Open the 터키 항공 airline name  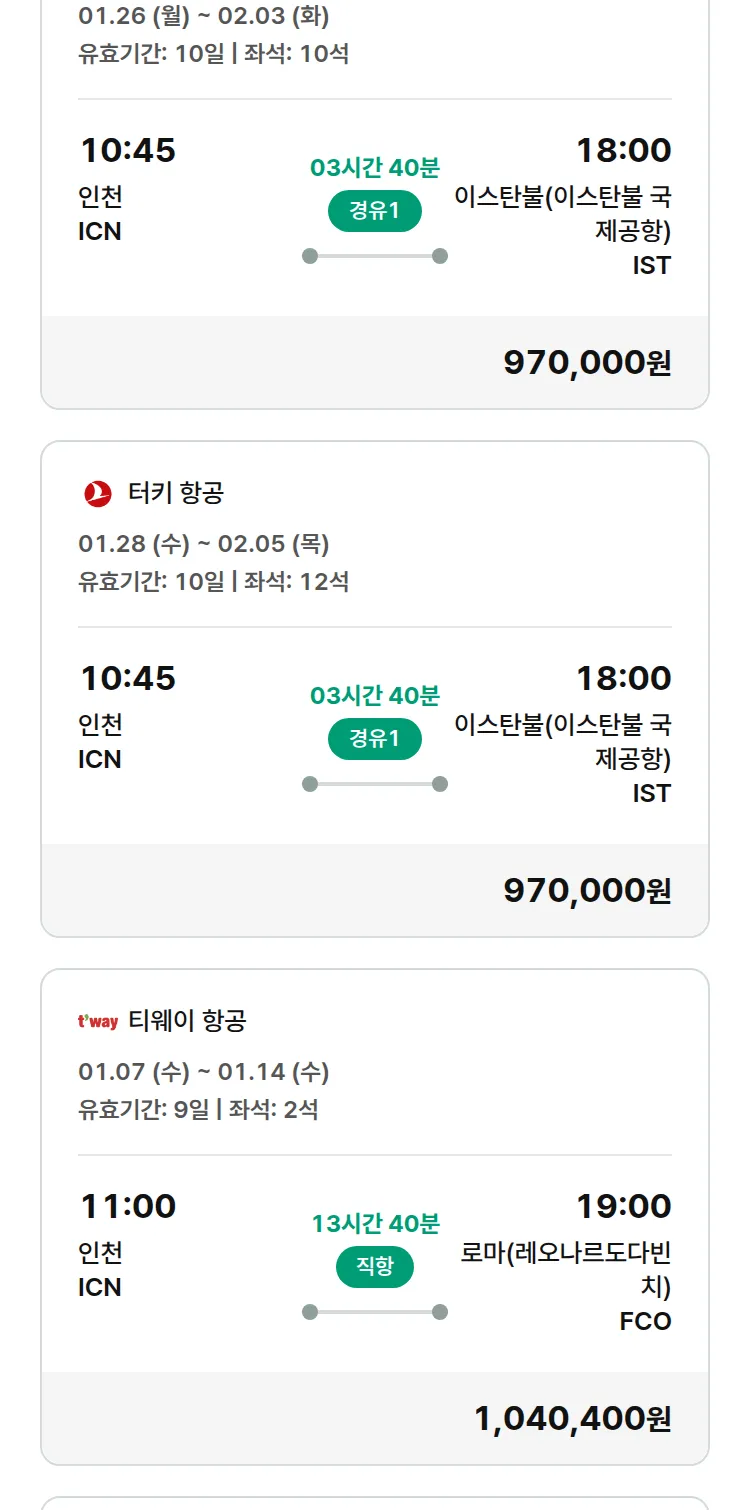[x=176, y=493]
